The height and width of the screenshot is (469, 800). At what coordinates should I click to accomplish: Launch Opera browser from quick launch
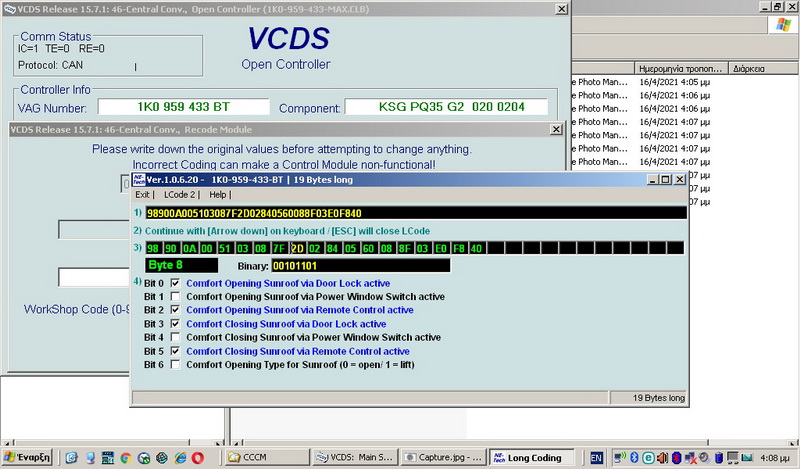197,458
